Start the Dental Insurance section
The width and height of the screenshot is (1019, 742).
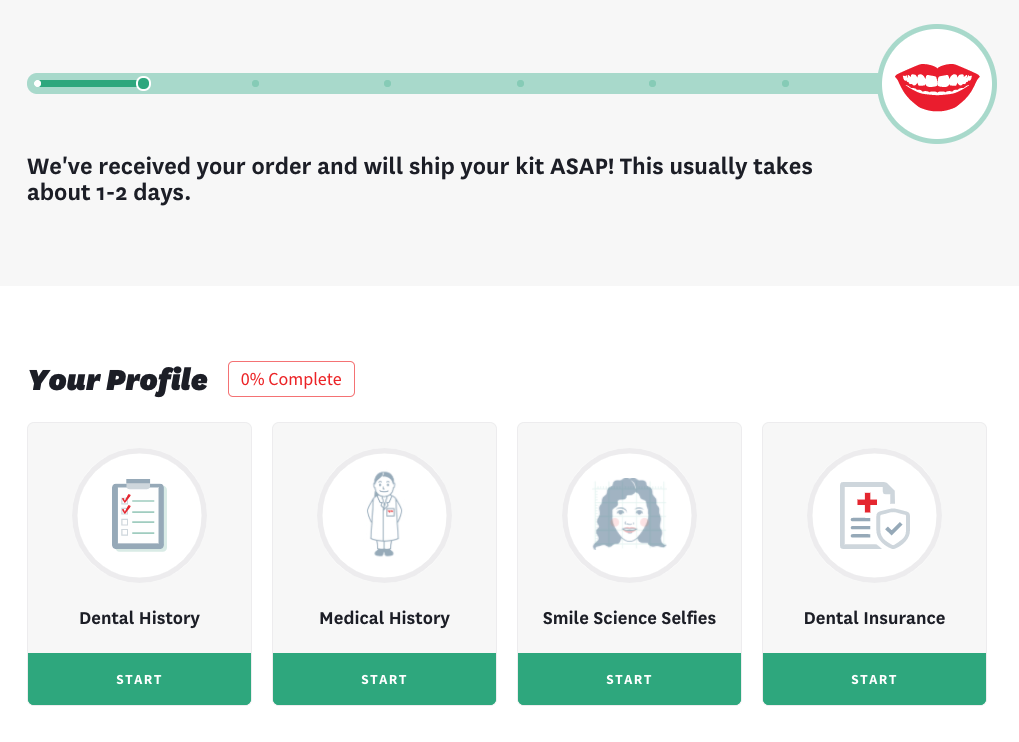(874, 679)
